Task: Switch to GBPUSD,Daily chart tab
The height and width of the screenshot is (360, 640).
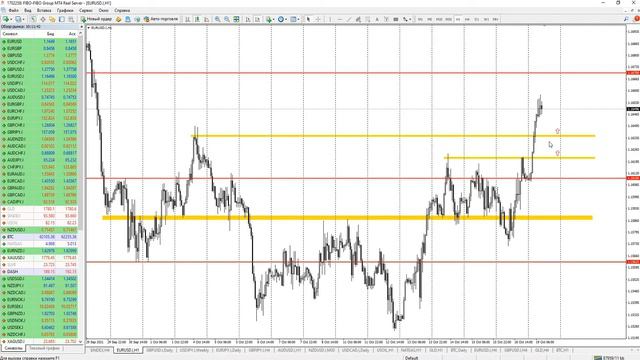Action: point(160,350)
